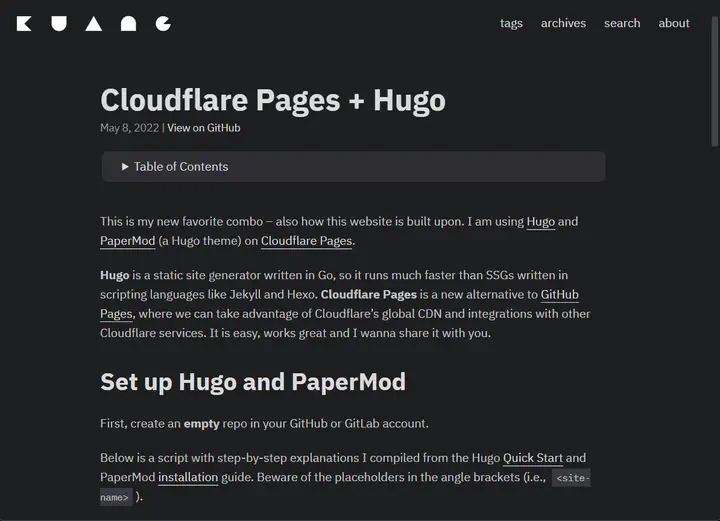720x521 pixels.
Task: Click the K shape in the site logo
Action: pos(24,24)
